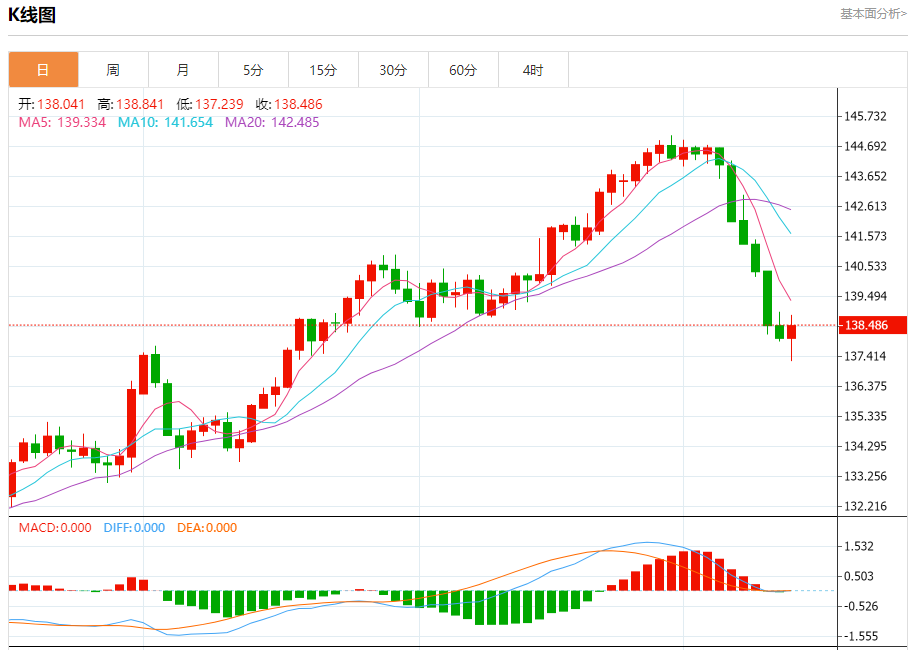Click the 高:138.841 high price value
The image size is (921, 650).
(x=130, y=105)
